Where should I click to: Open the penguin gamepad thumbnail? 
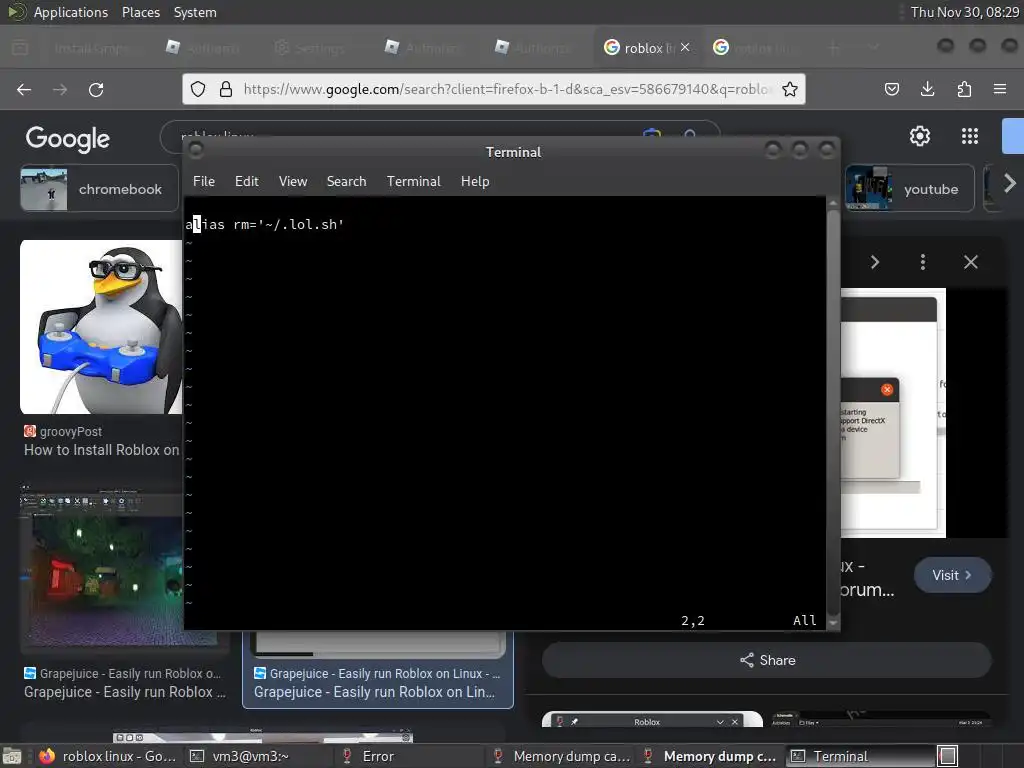coord(101,327)
